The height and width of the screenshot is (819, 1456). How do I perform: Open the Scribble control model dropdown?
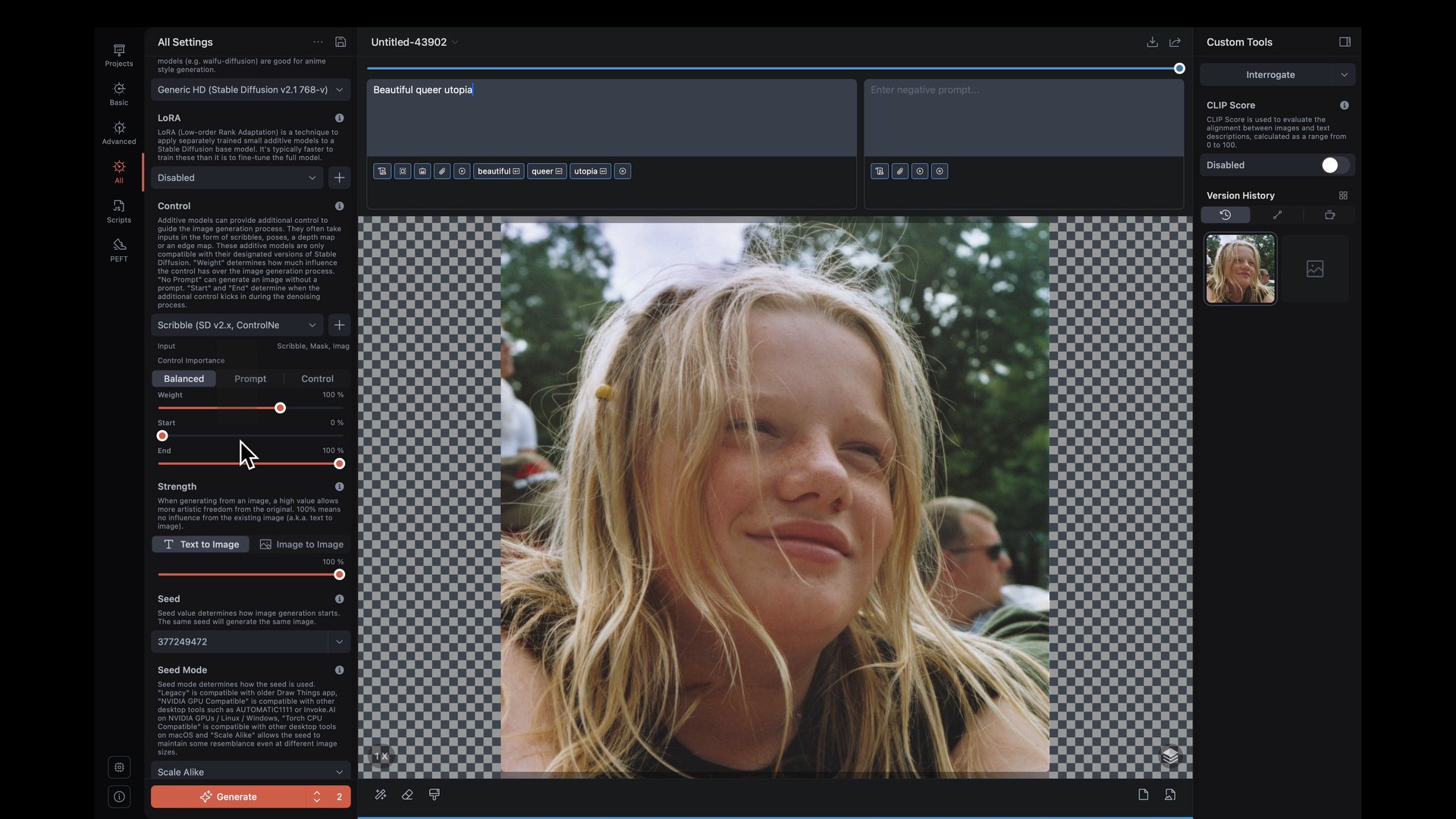[x=237, y=325]
